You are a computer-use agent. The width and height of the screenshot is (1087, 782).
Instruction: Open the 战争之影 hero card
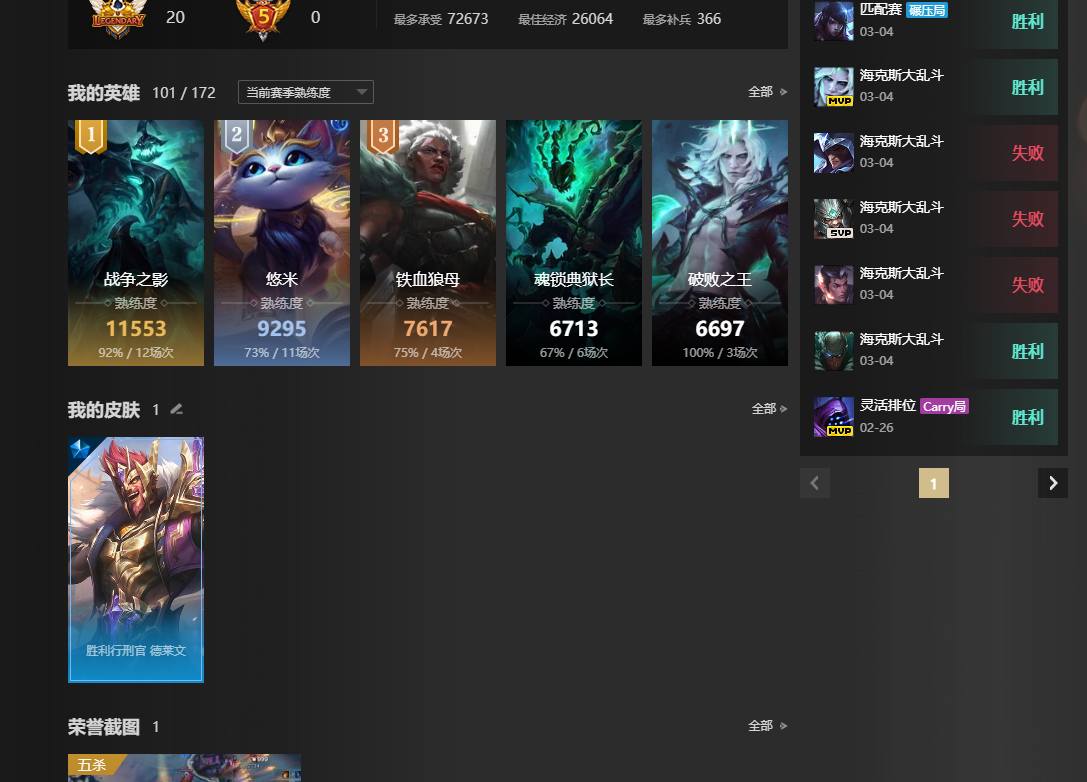pos(136,243)
